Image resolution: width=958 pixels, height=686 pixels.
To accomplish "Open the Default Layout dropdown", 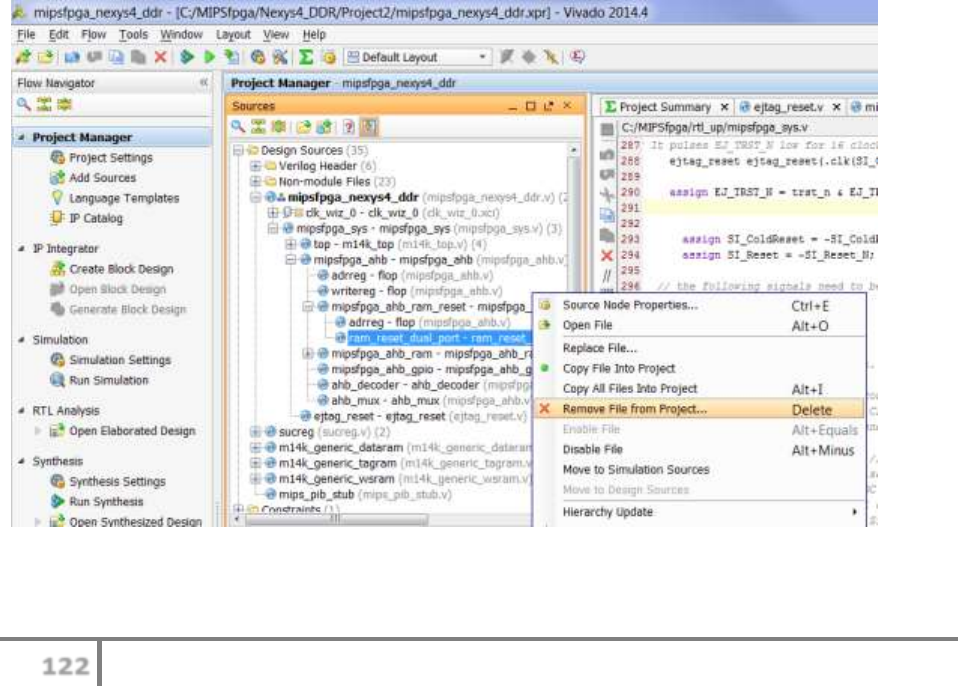I will click(x=484, y=58).
